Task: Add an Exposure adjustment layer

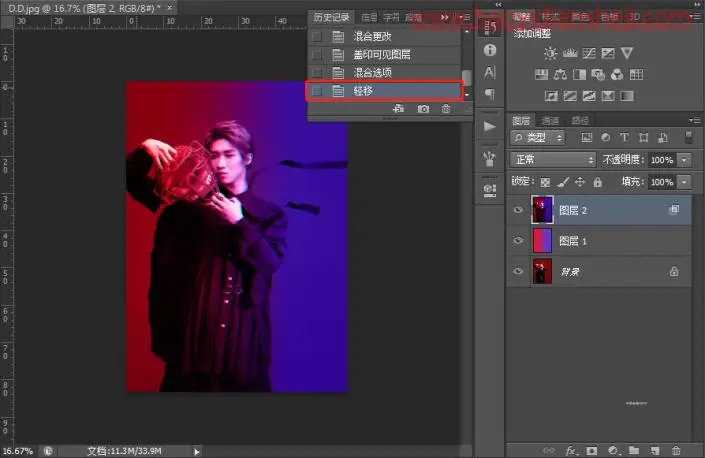Action: click(608, 53)
